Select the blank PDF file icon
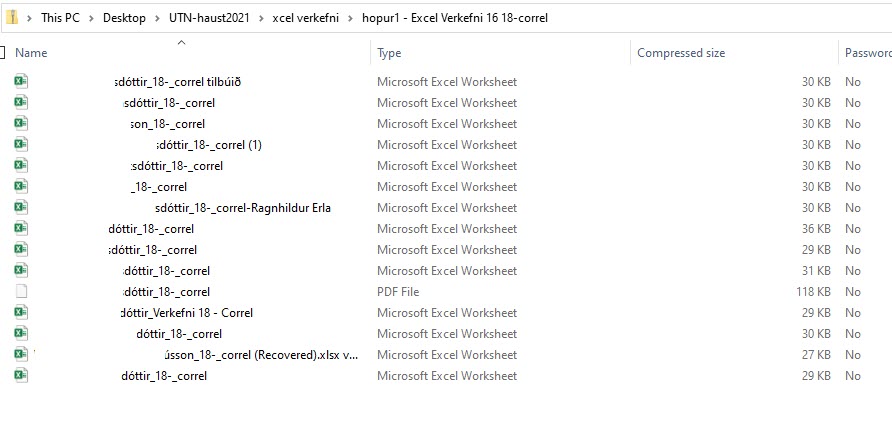The height and width of the screenshot is (436, 892). (x=21, y=292)
